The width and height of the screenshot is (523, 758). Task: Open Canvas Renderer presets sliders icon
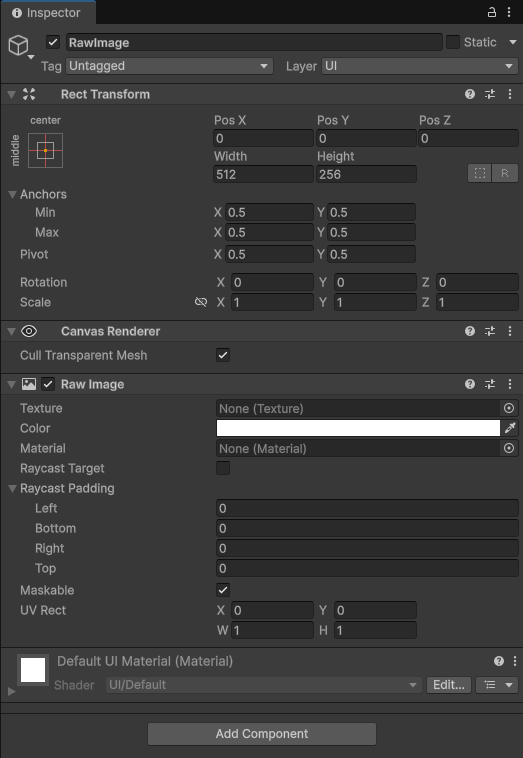click(490, 331)
